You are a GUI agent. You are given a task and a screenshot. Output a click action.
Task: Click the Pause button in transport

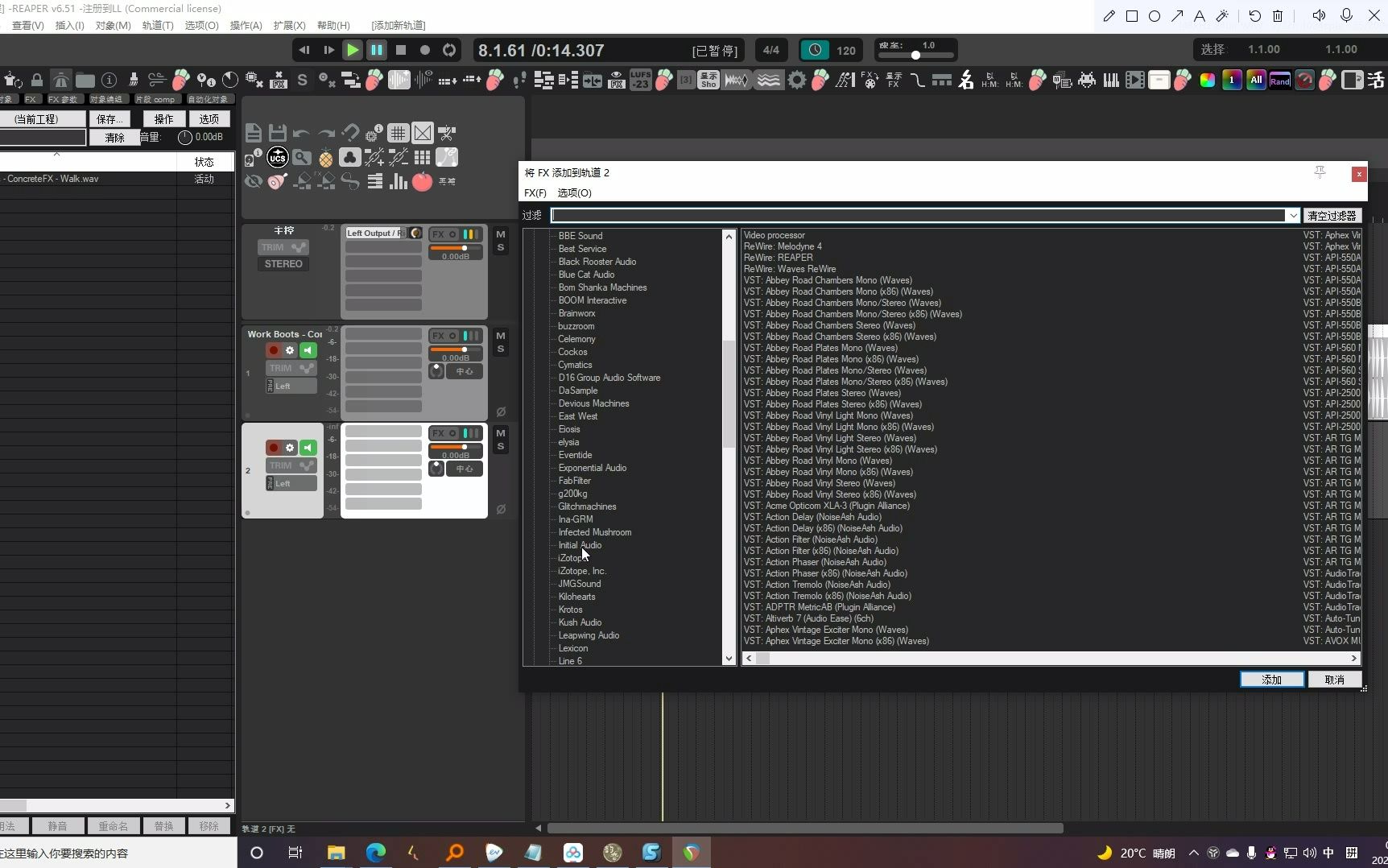[x=376, y=50]
